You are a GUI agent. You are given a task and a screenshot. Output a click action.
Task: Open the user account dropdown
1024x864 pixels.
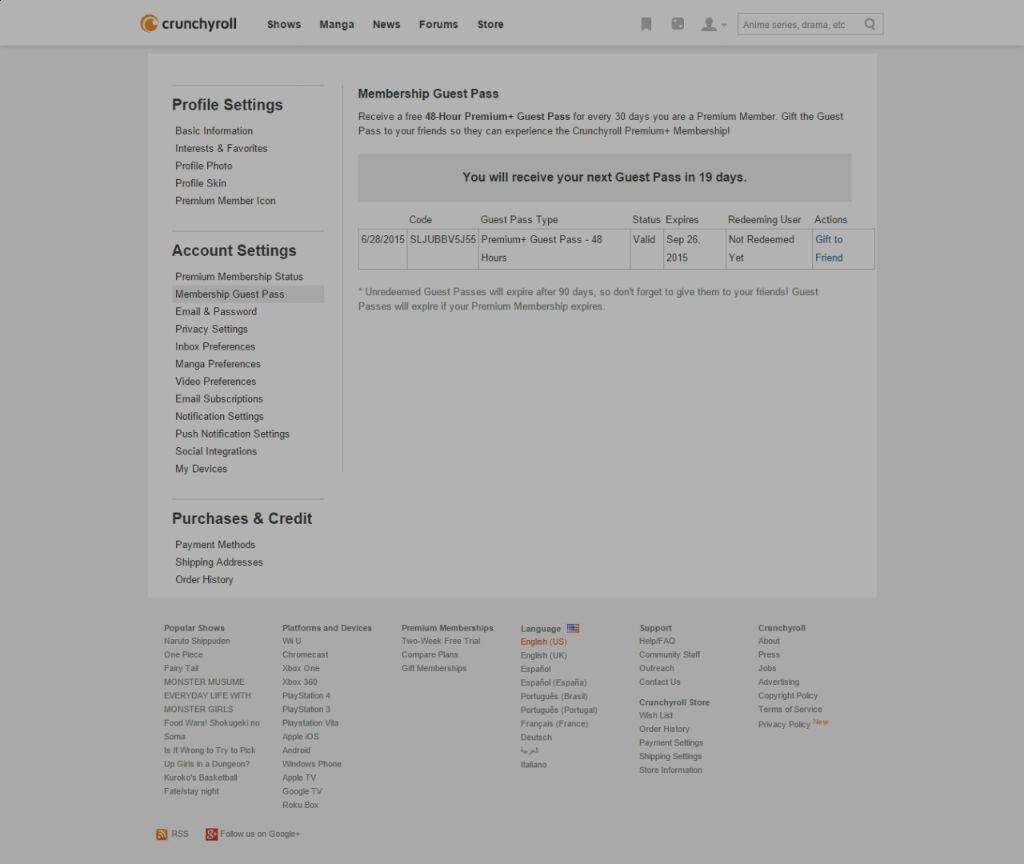[713, 25]
